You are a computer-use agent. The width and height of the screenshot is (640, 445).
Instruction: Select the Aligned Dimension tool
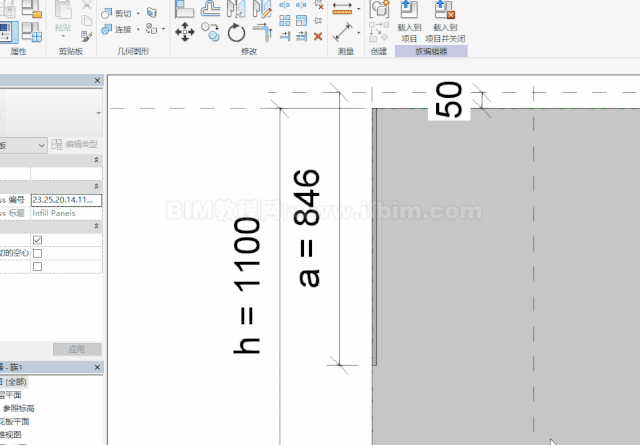(x=343, y=32)
